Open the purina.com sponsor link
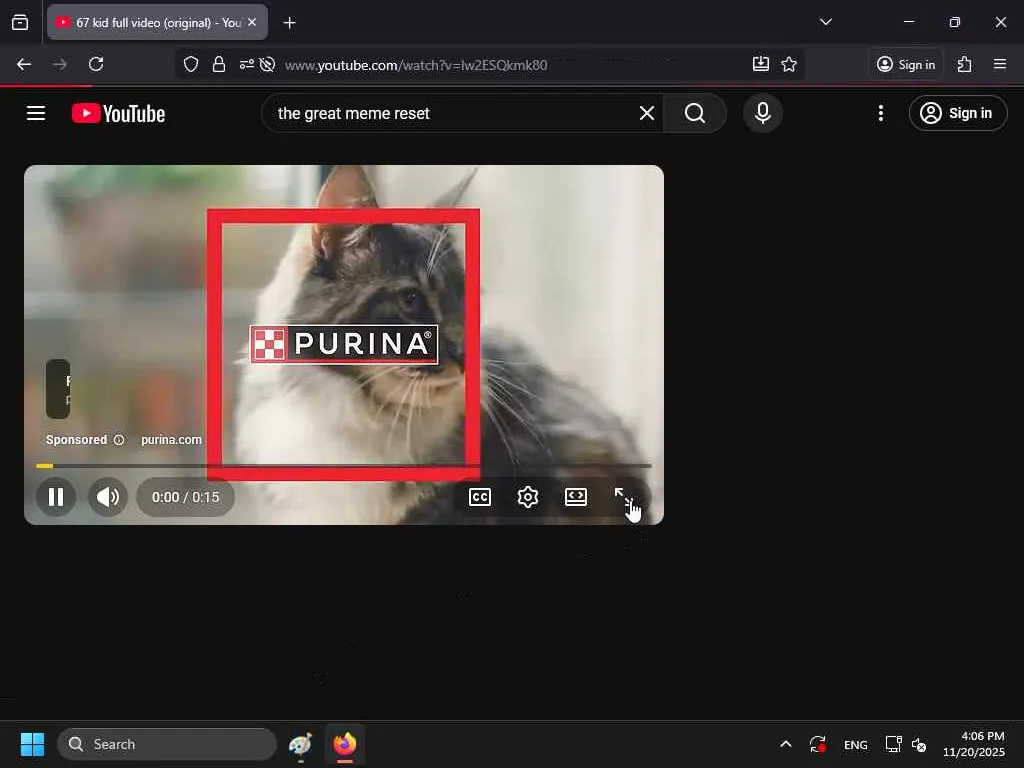 171,440
